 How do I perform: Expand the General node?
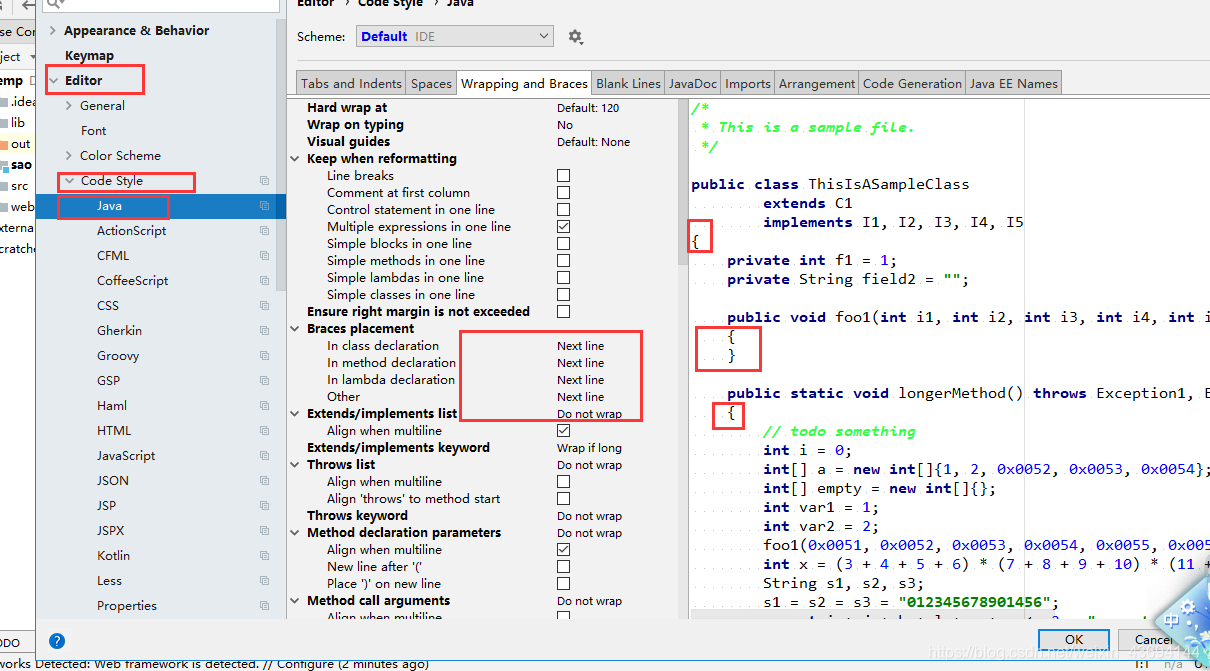tap(69, 106)
